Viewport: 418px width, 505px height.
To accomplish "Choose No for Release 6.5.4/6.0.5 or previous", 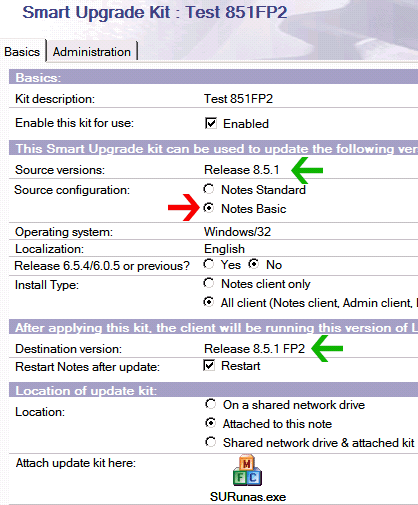I will pos(254,264).
